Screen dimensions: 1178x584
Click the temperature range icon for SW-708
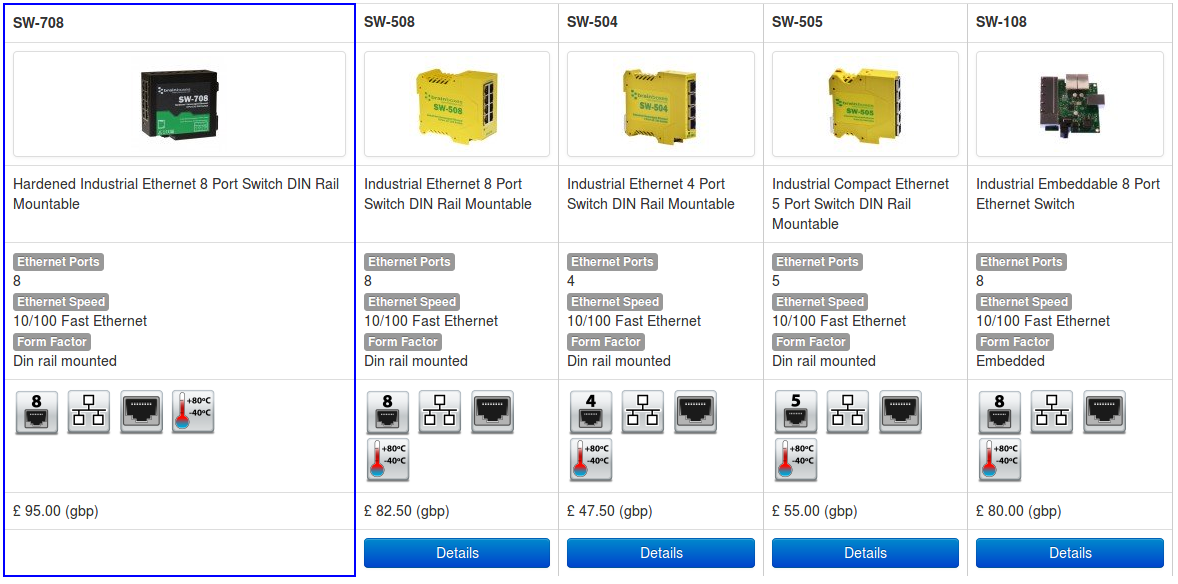coord(193,412)
